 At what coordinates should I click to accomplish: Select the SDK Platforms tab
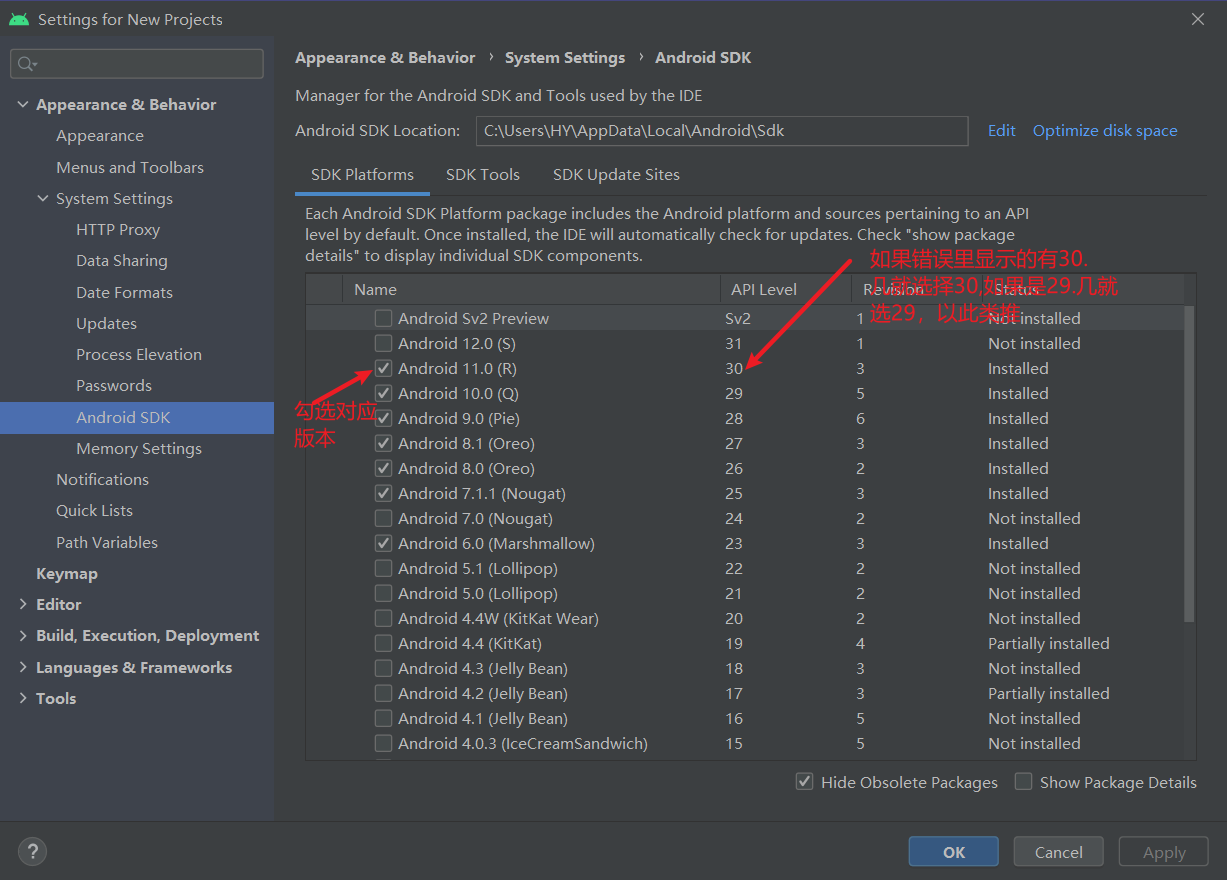(362, 174)
